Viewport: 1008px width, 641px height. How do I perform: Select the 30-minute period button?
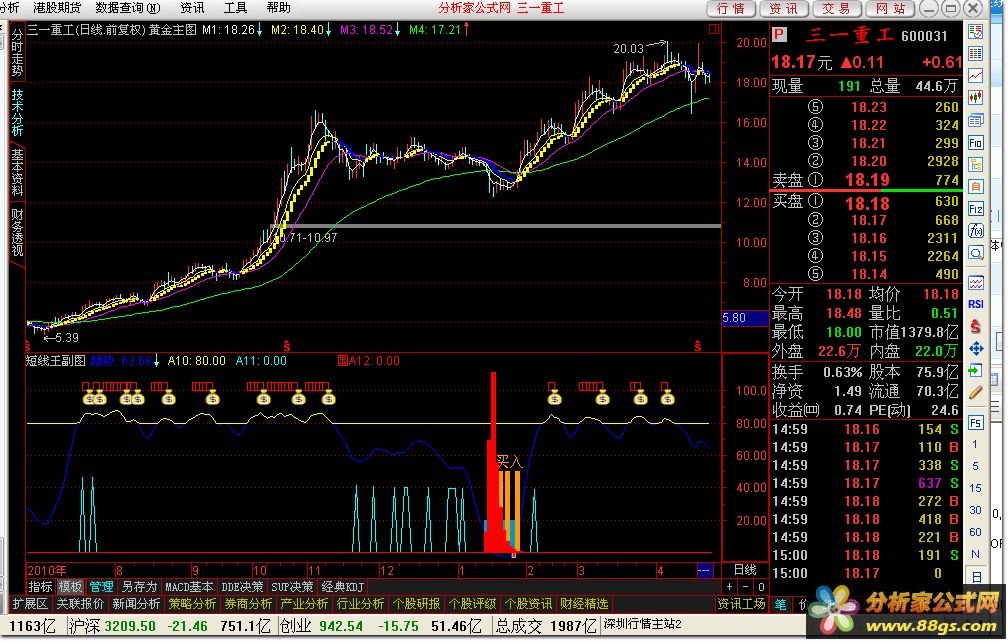coord(976,510)
